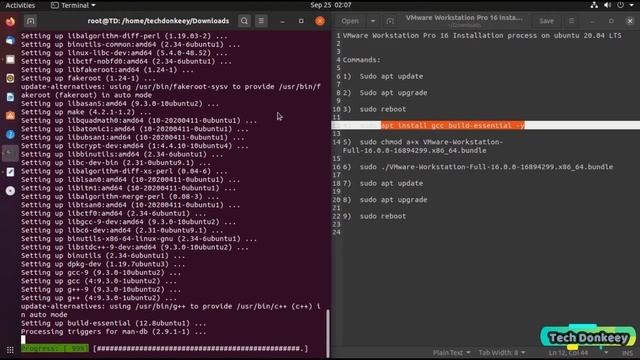
Task: Expand the Open recent files arrow
Action: pos(373,21)
